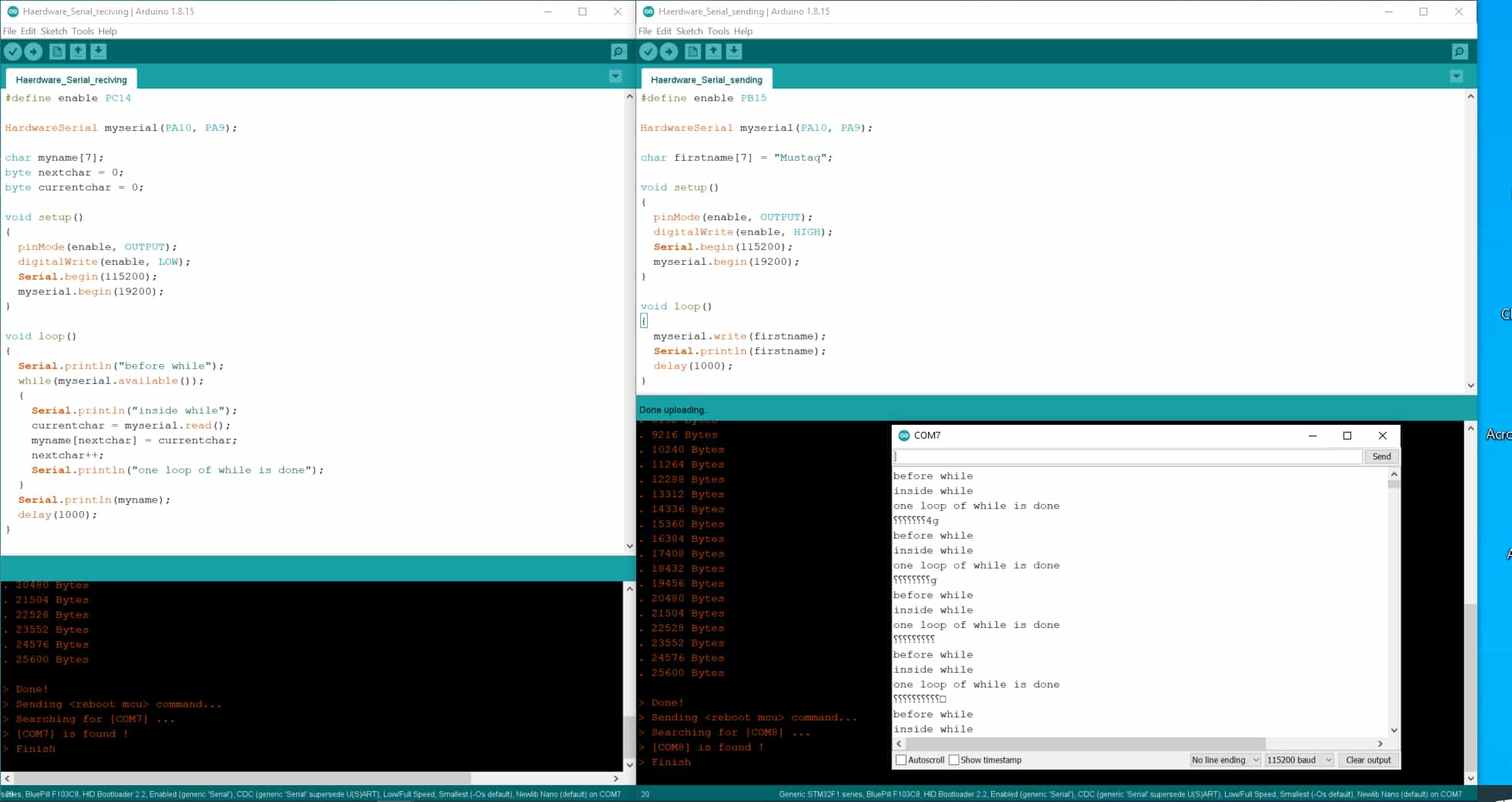The image size is (1512, 802).
Task: Enable Autoscroll in COM7 monitor
Action: pos(901,760)
